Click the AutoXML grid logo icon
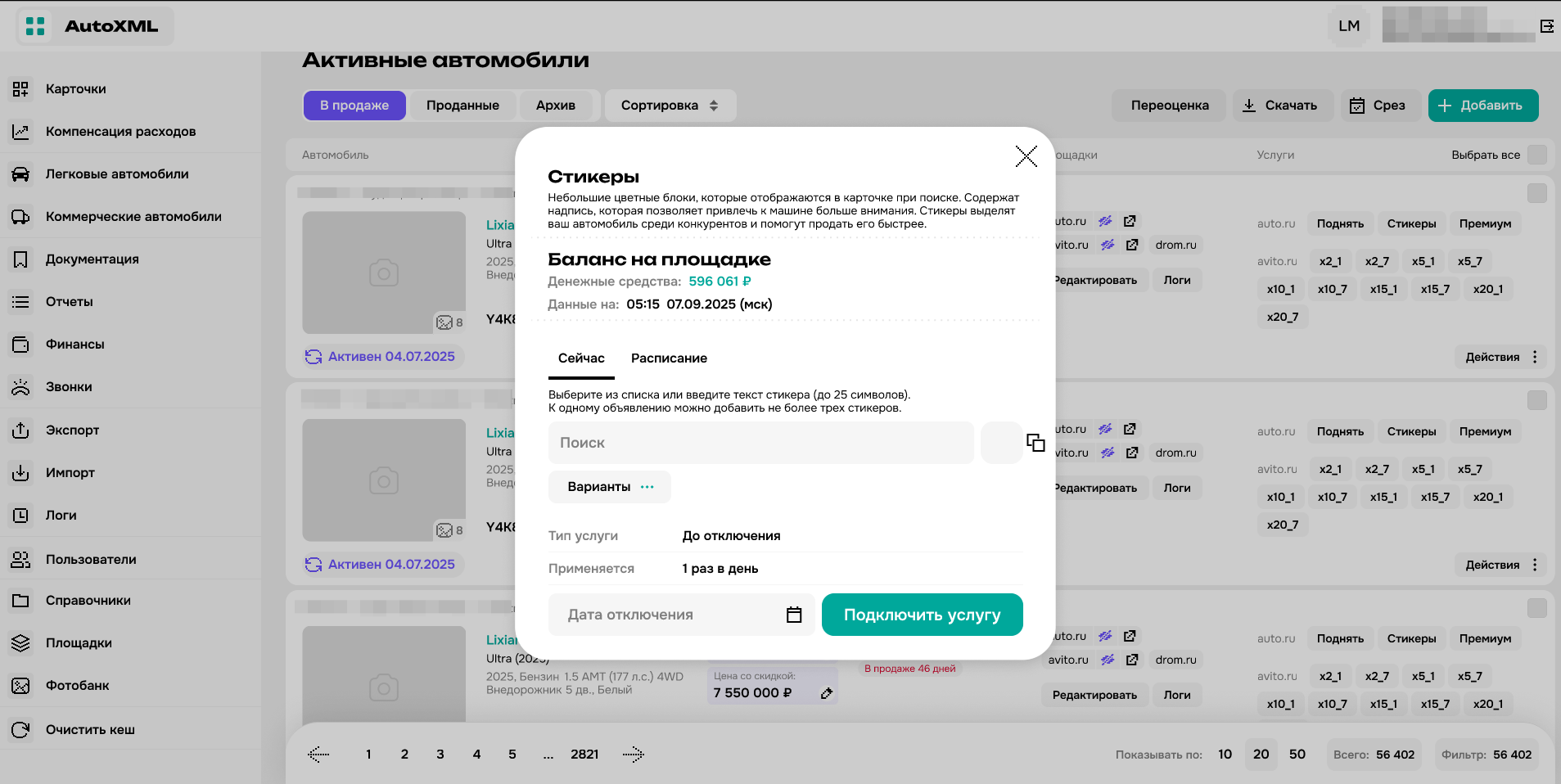The width and height of the screenshot is (1561, 784). click(x=34, y=26)
